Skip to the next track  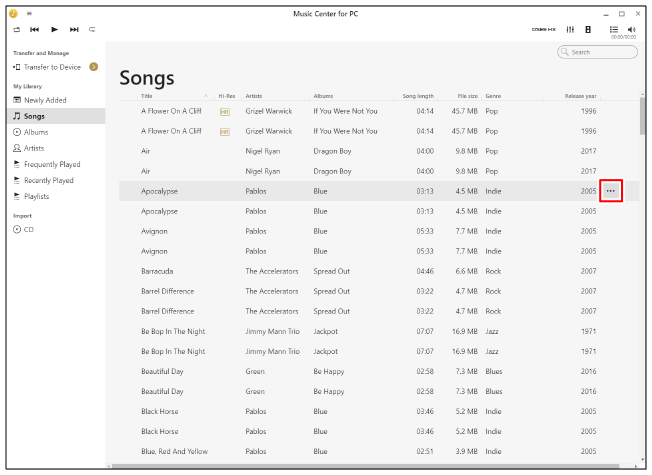[x=73, y=30]
